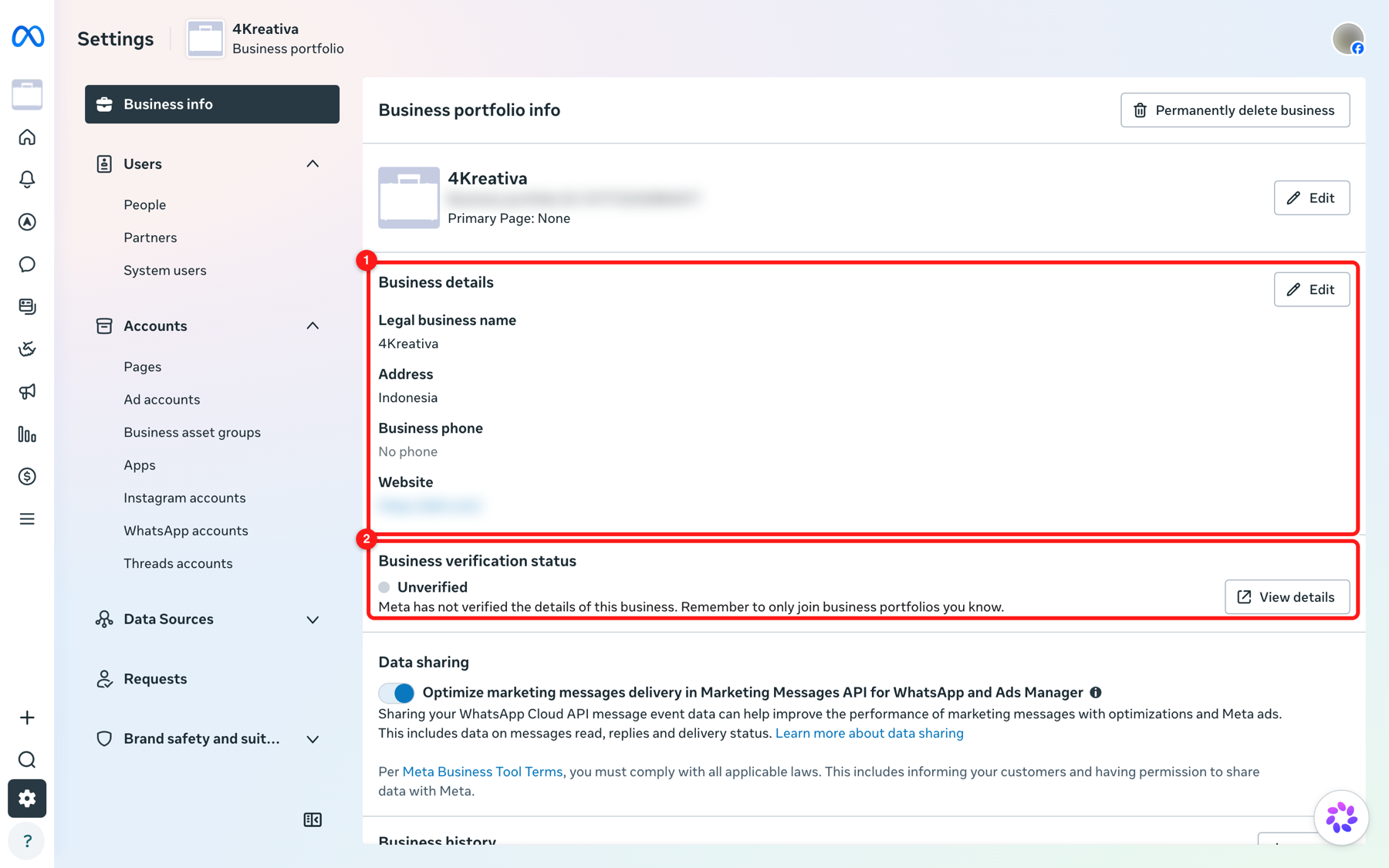Select Business info menu item
The width and height of the screenshot is (1389, 868).
click(x=212, y=104)
